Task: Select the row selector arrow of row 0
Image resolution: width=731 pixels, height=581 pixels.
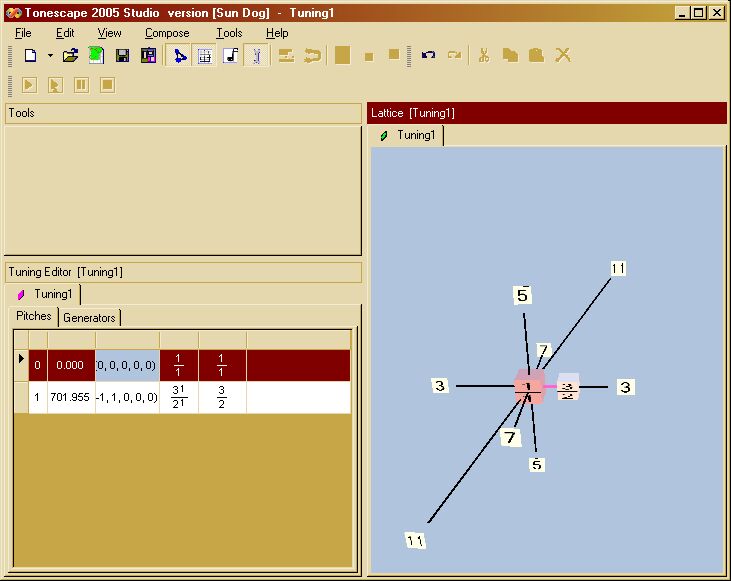Action: pos(21,365)
